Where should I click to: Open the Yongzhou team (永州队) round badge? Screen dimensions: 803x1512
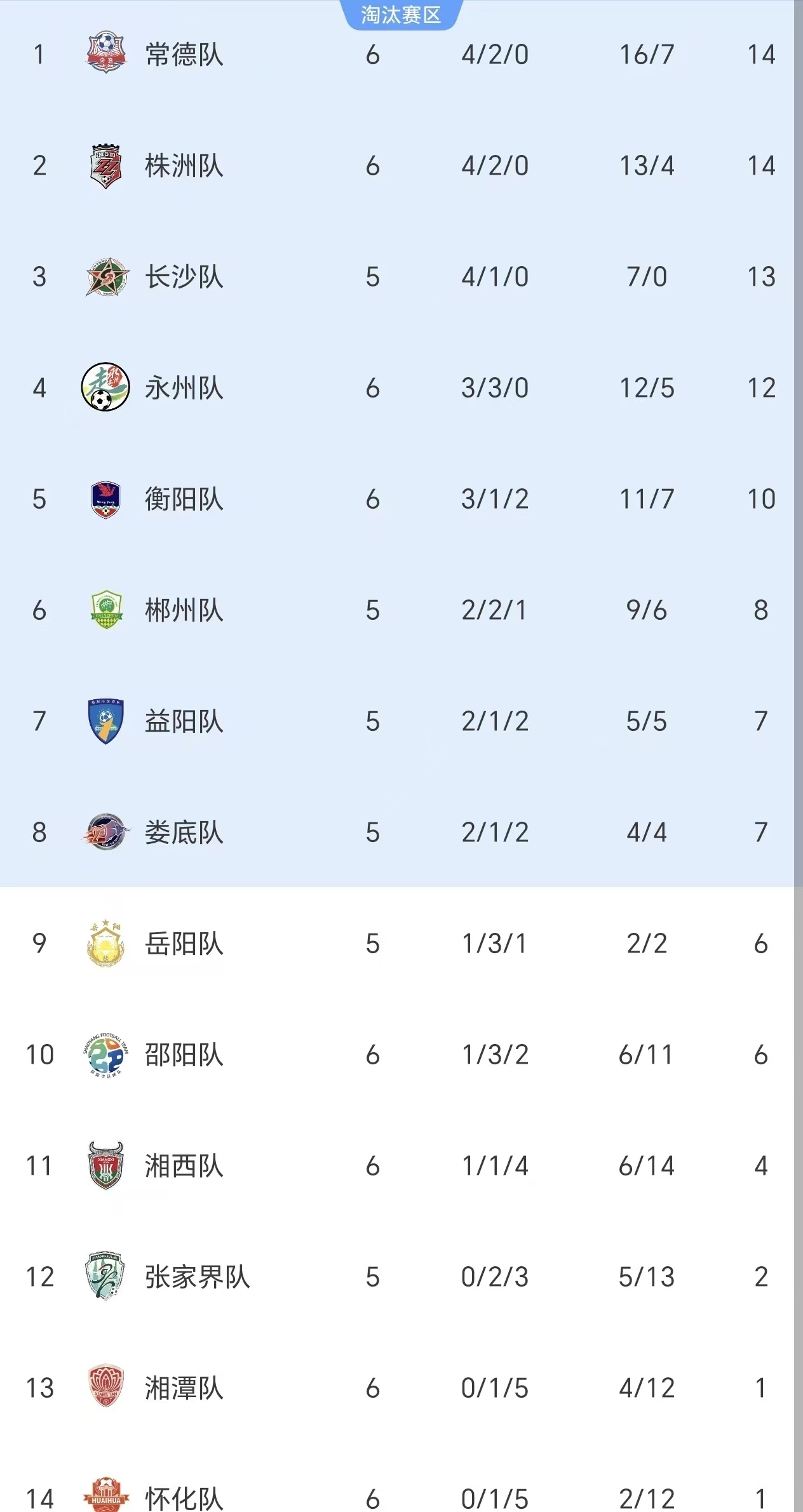(x=105, y=387)
